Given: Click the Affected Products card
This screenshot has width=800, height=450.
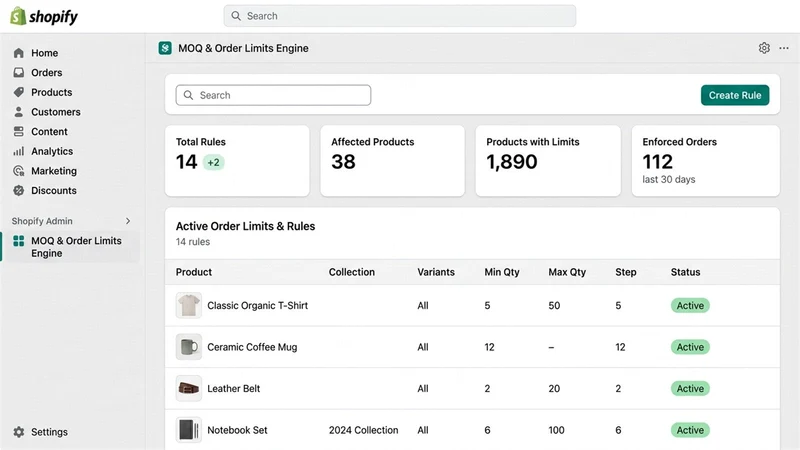Looking at the screenshot, I should 392,161.
